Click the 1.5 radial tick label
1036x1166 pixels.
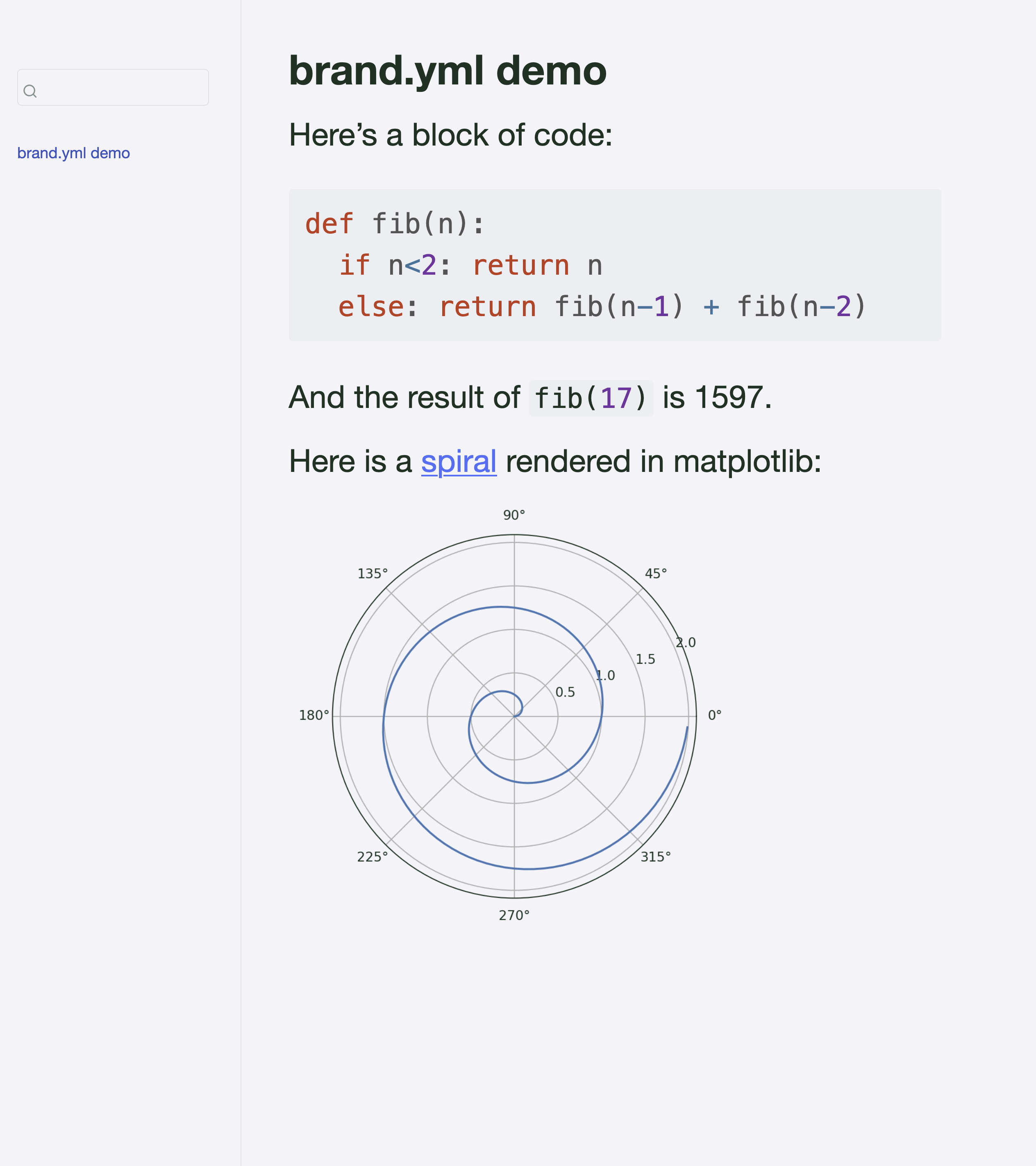pos(645,659)
